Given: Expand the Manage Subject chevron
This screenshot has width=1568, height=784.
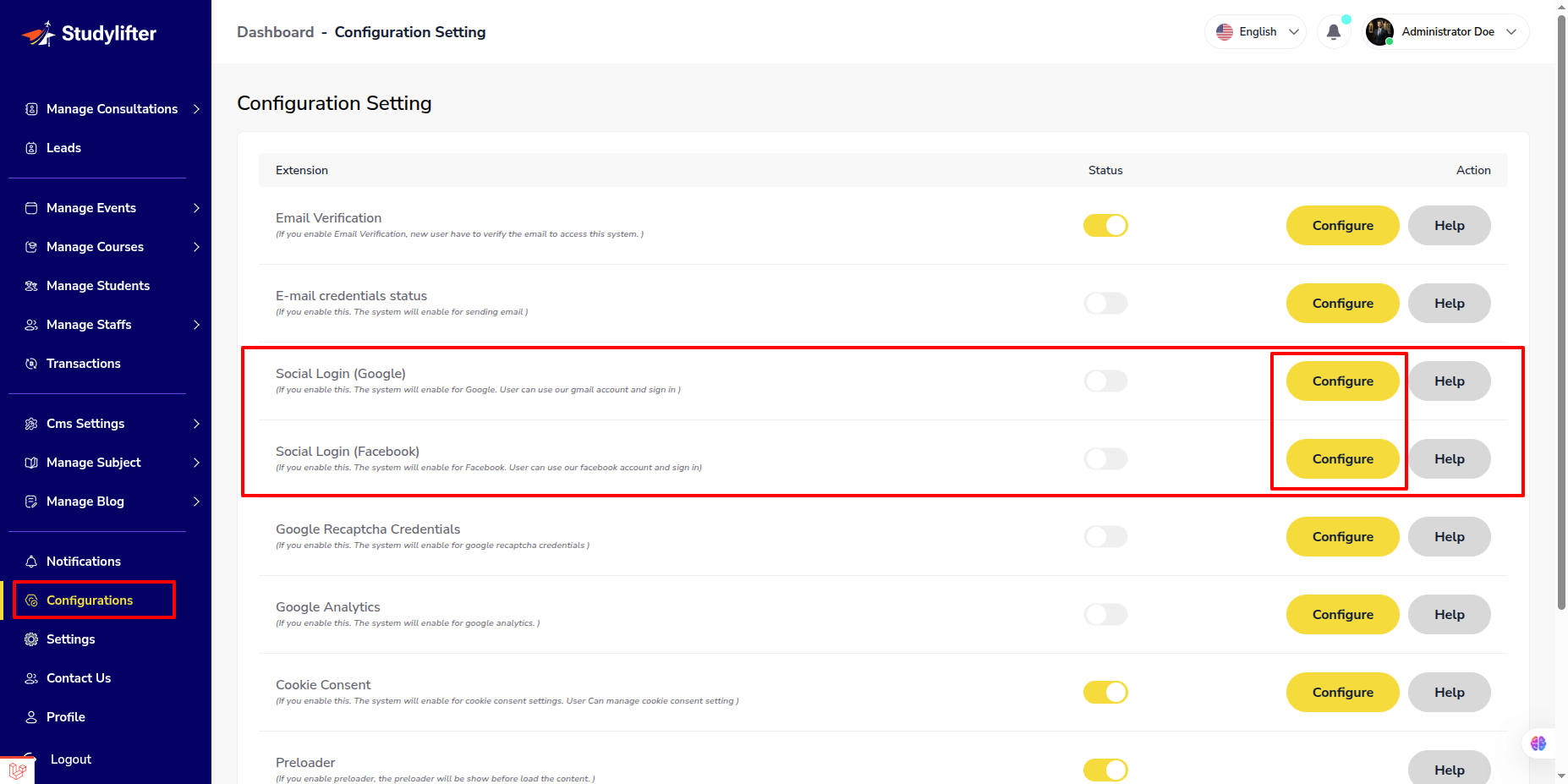Looking at the screenshot, I should 196,463.
